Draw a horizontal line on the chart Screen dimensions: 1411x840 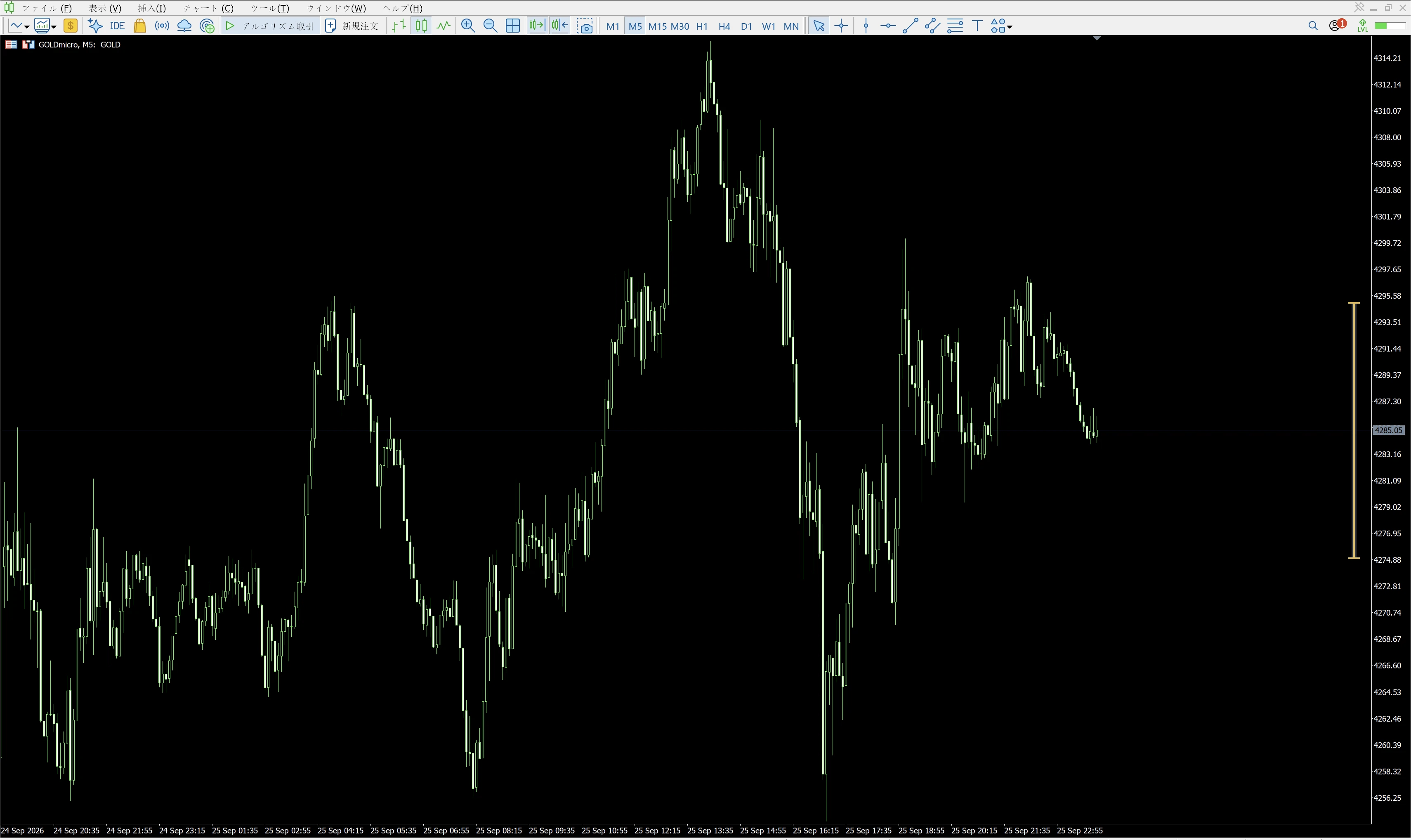pos(888,26)
